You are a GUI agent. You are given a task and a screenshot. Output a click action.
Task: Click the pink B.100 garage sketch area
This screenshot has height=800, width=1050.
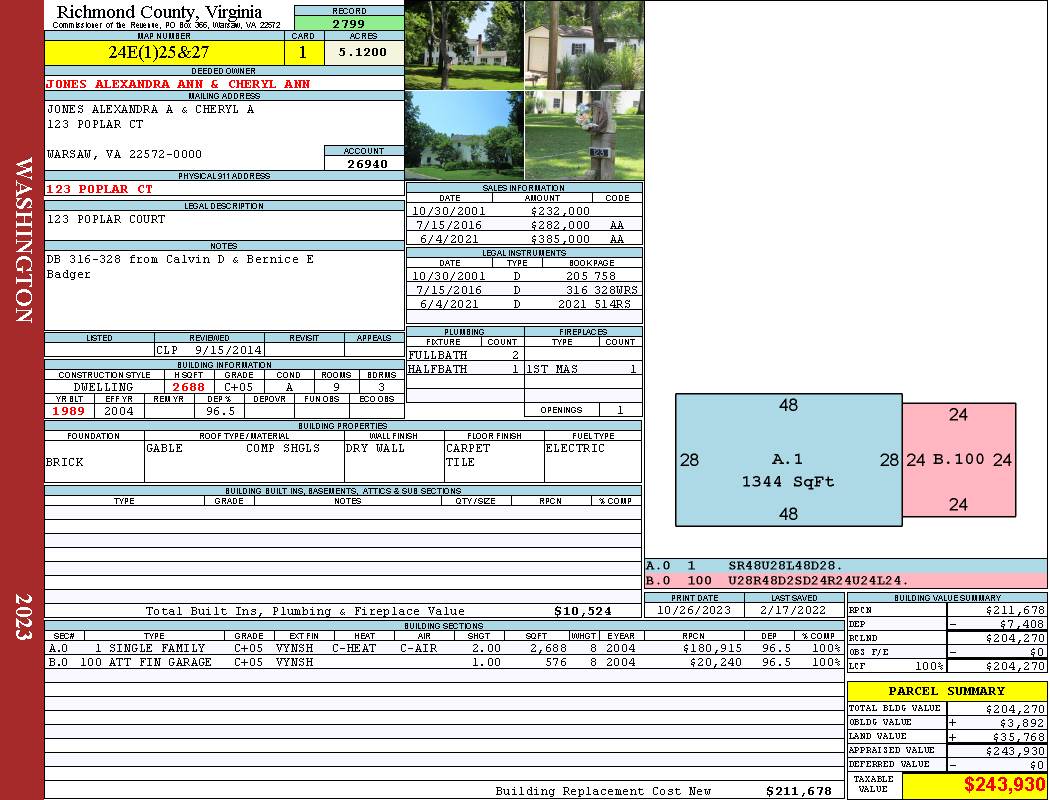coord(959,460)
